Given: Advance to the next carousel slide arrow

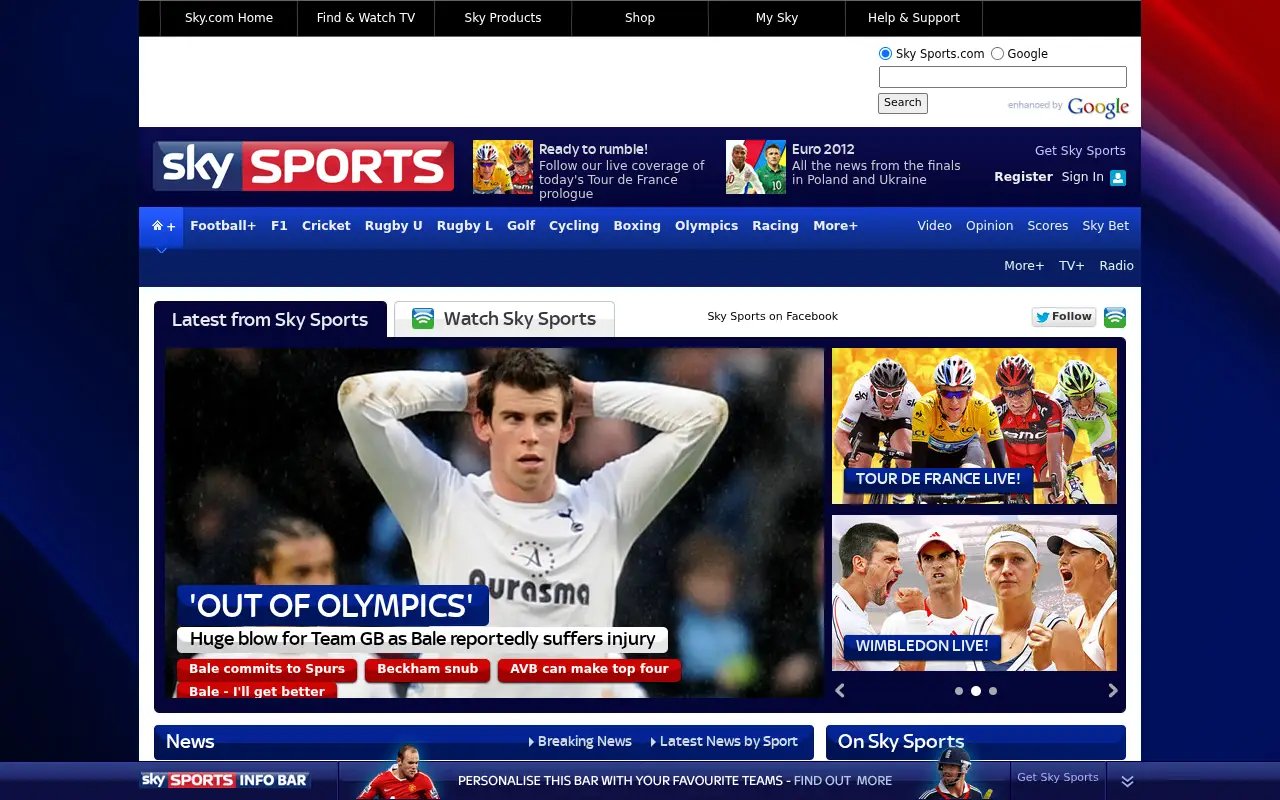Looking at the screenshot, I should pos(1112,690).
